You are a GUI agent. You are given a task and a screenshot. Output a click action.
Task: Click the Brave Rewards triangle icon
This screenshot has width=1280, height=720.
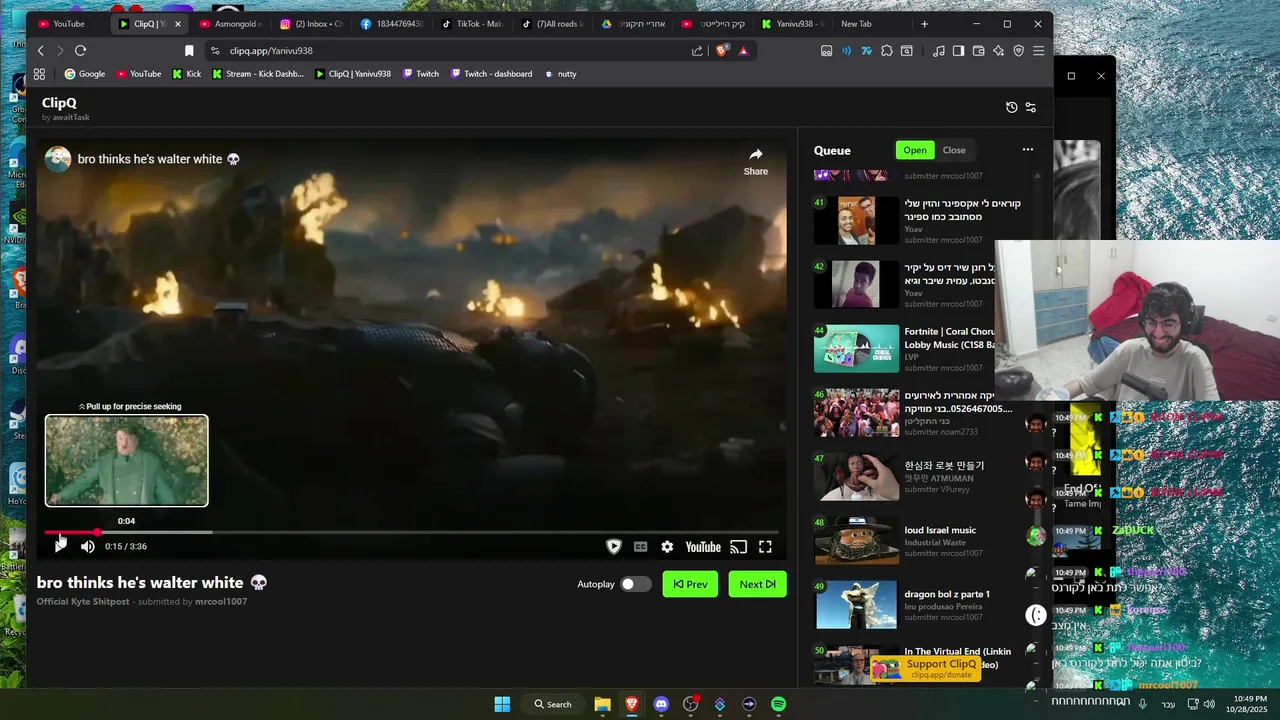click(743, 51)
